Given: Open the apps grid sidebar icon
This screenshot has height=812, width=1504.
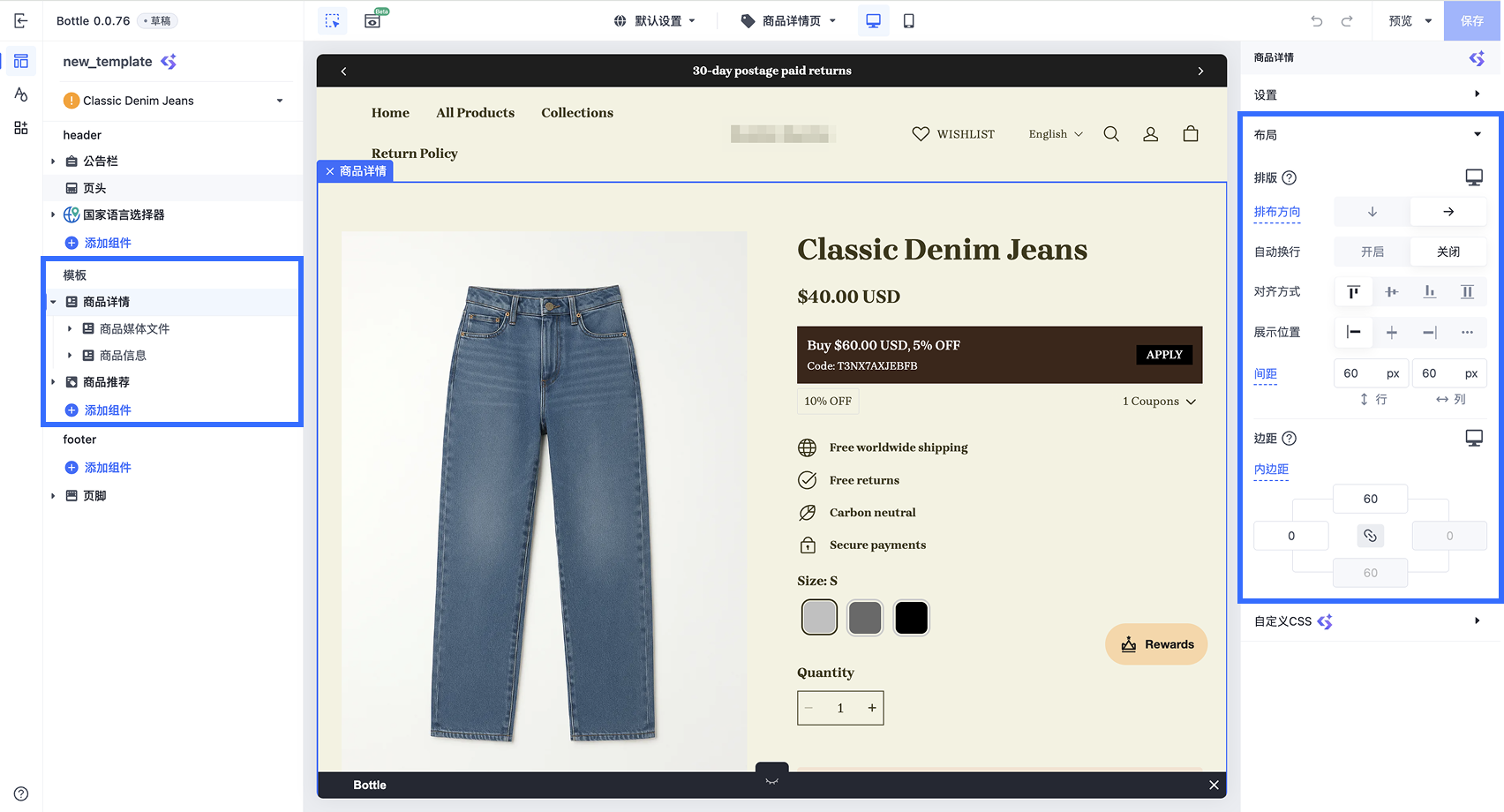Looking at the screenshot, I should (x=21, y=128).
